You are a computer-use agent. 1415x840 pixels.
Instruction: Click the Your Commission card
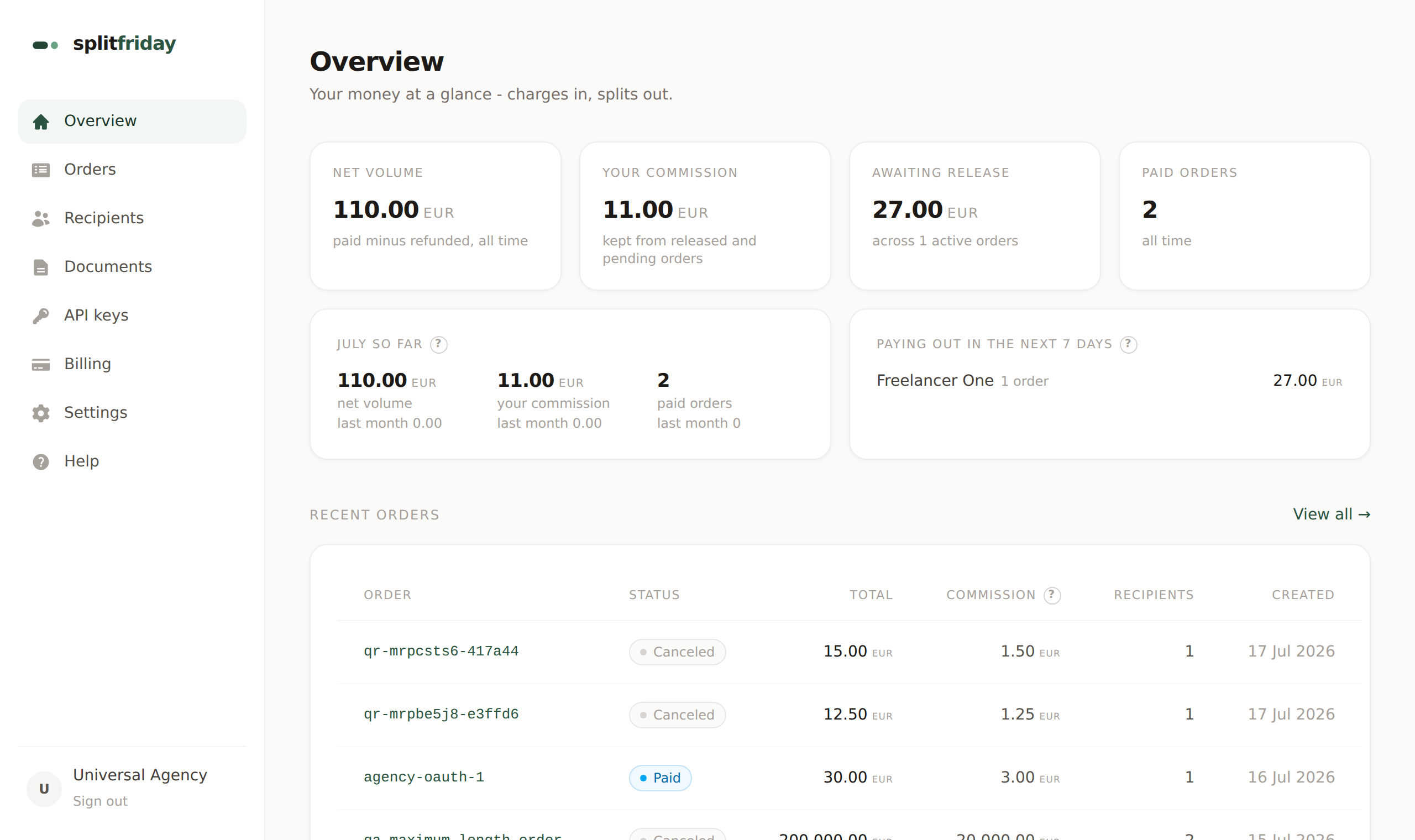(705, 216)
